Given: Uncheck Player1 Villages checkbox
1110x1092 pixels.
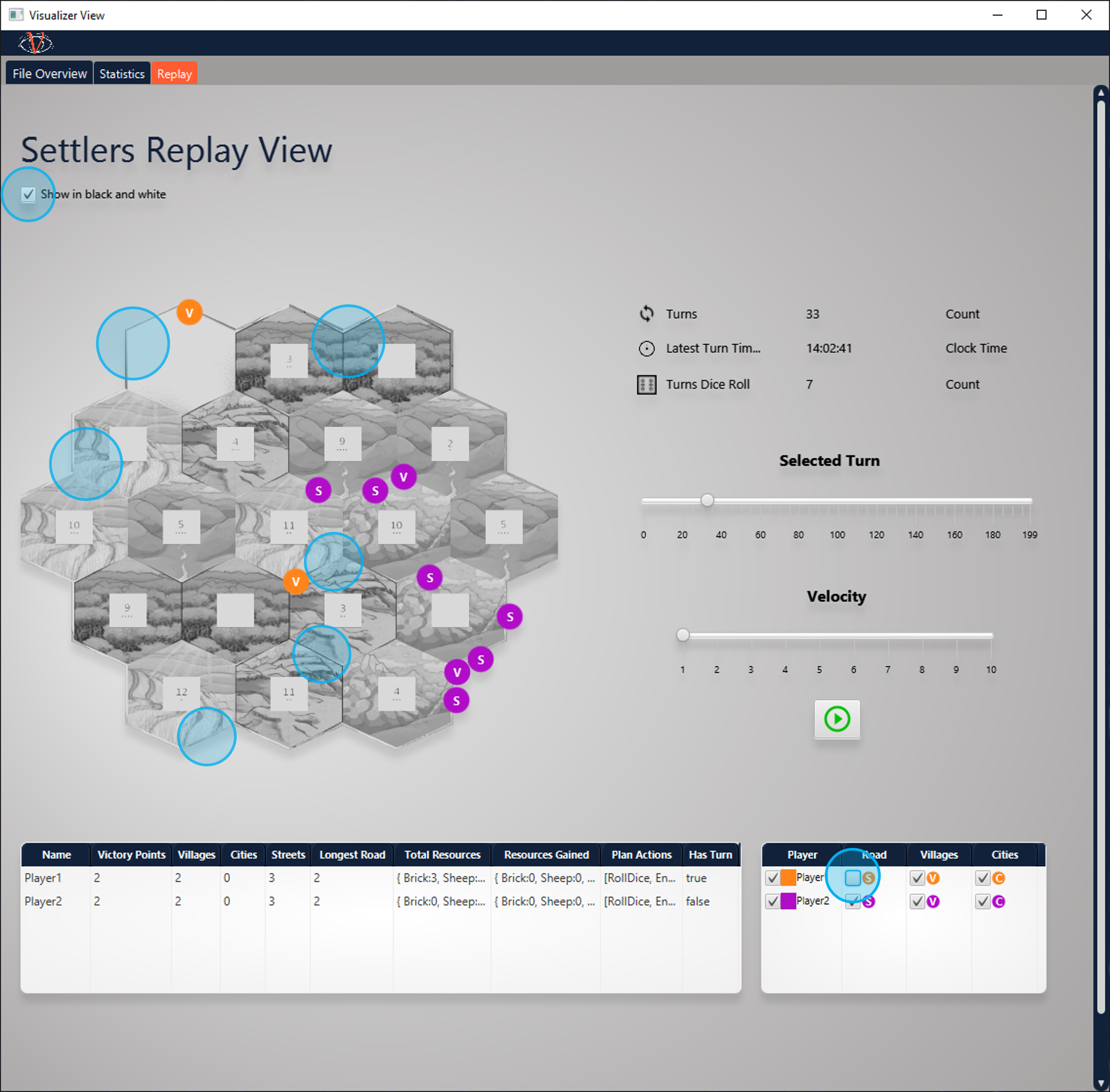Looking at the screenshot, I should [917, 878].
